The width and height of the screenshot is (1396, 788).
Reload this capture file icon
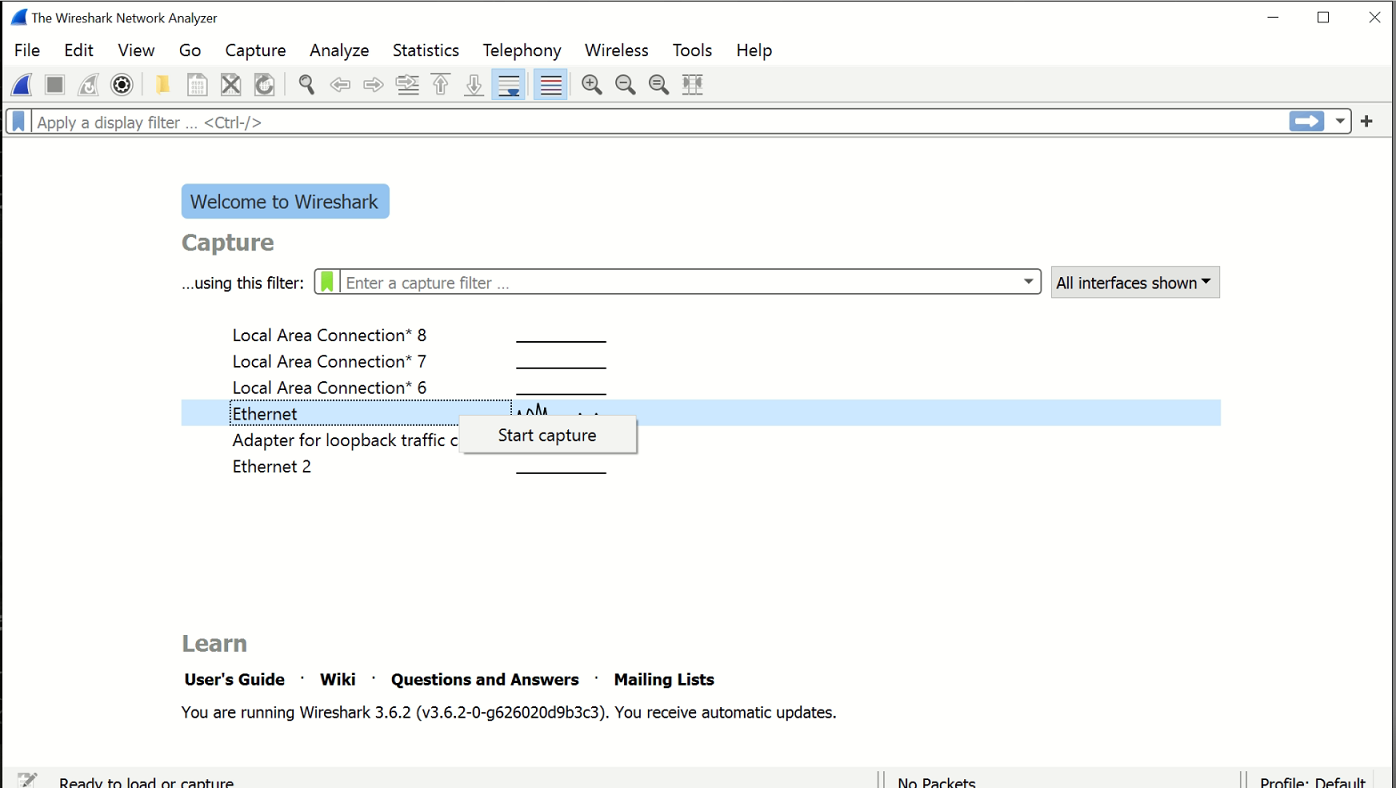coord(264,85)
